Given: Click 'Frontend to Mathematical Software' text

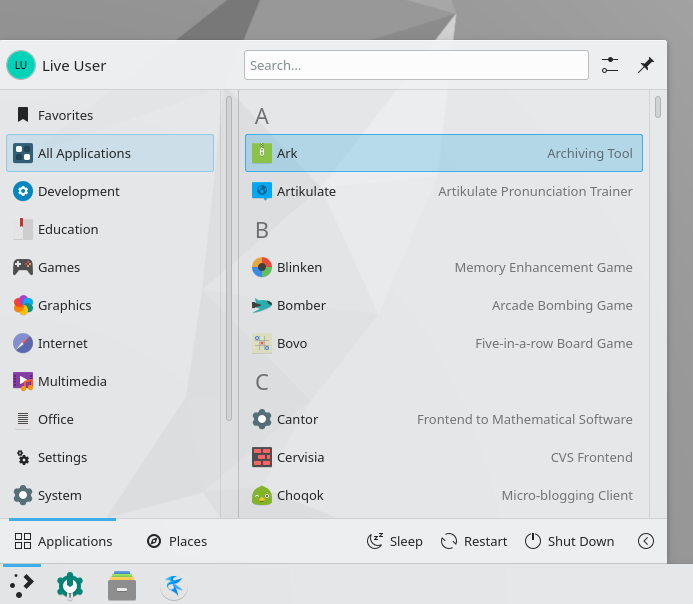Looking at the screenshot, I should (525, 419).
